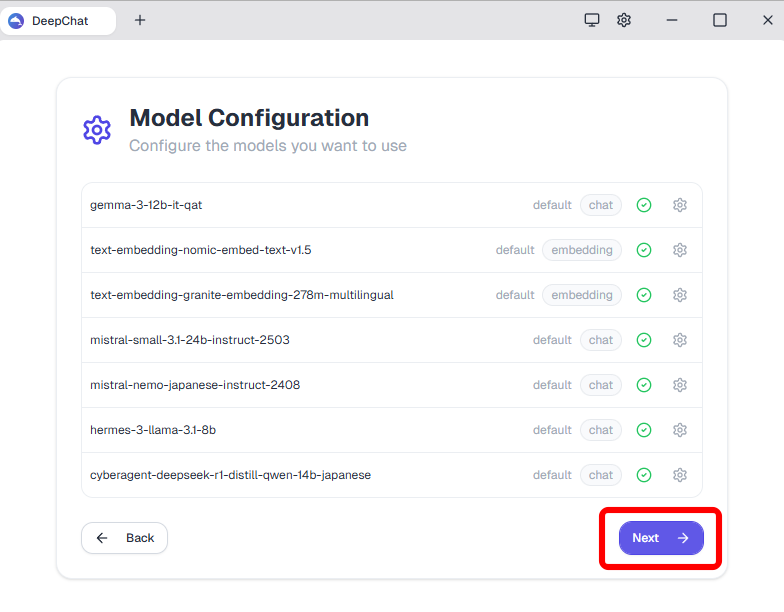784x612 pixels.
Task: Select model name hermes-3-llama-3.1-8b
Action: tap(153, 430)
